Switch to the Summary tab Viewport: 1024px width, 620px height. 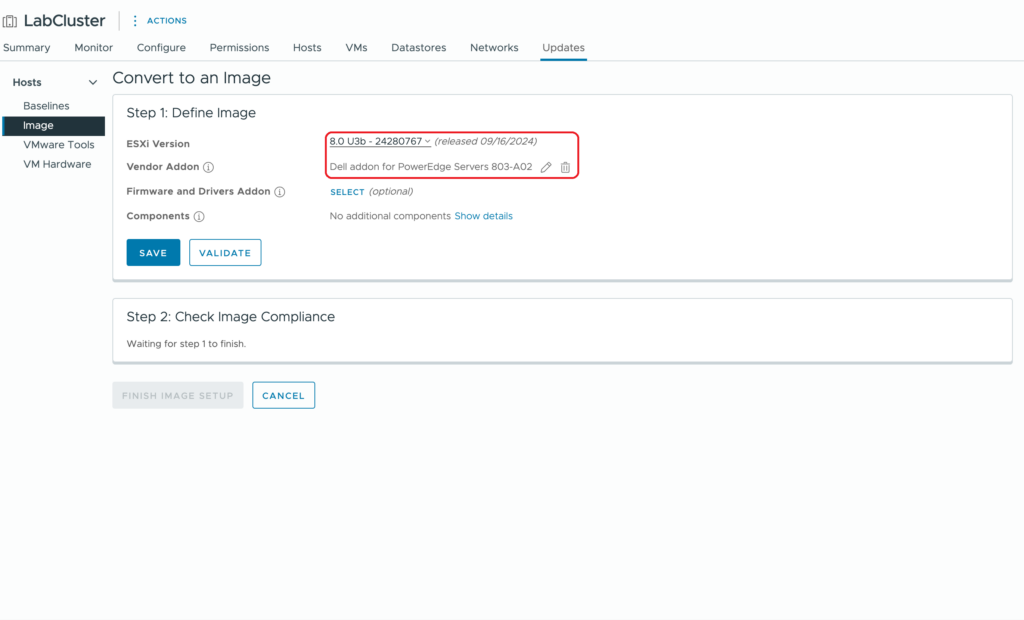pos(26,48)
